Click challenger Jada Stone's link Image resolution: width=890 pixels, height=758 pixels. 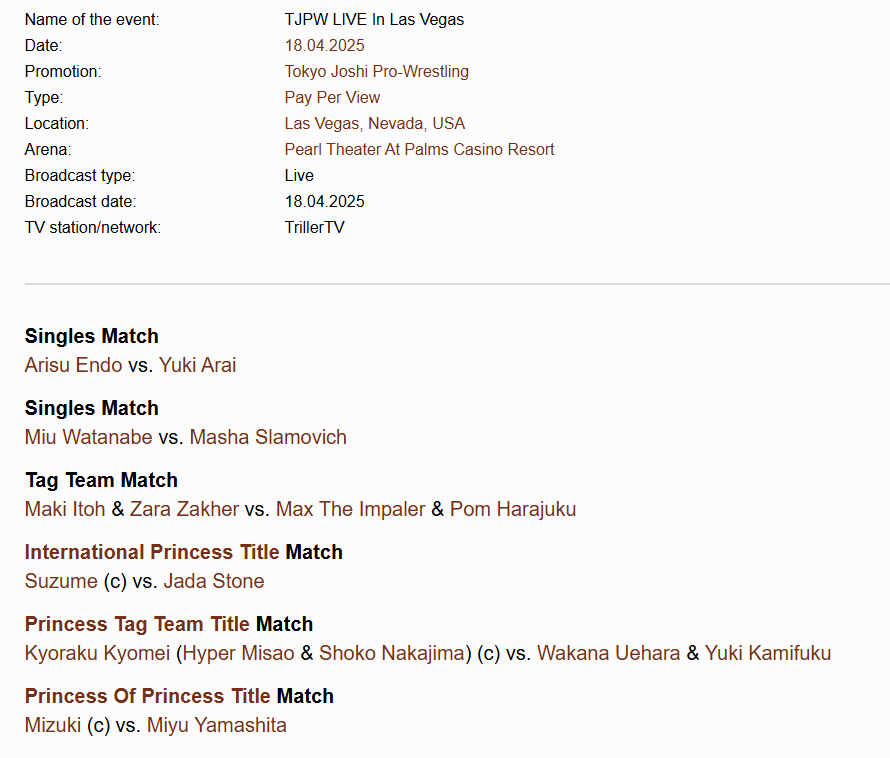[214, 581]
